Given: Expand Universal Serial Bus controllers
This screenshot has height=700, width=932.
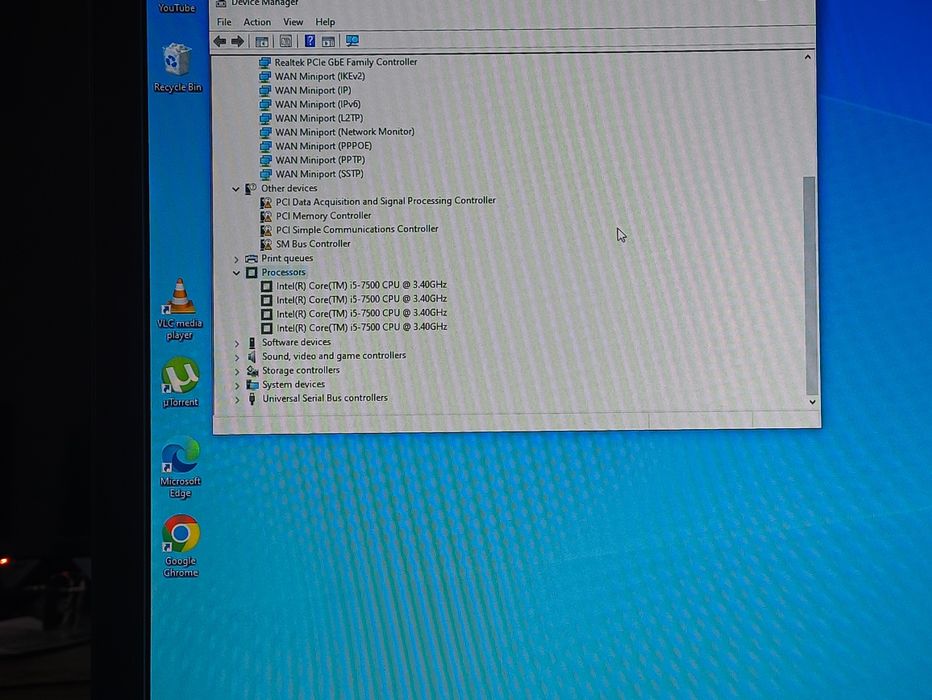Looking at the screenshot, I should pyautogui.click(x=237, y=400).
